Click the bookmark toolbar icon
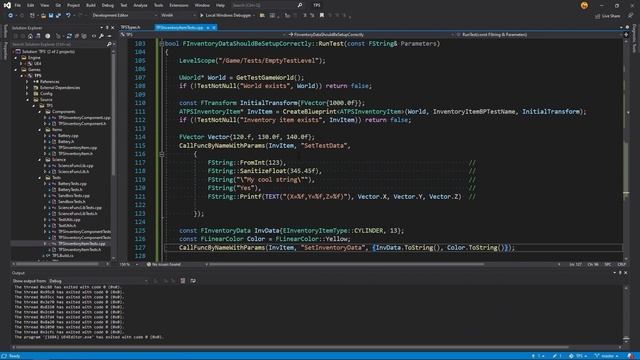 click(322, 16)
